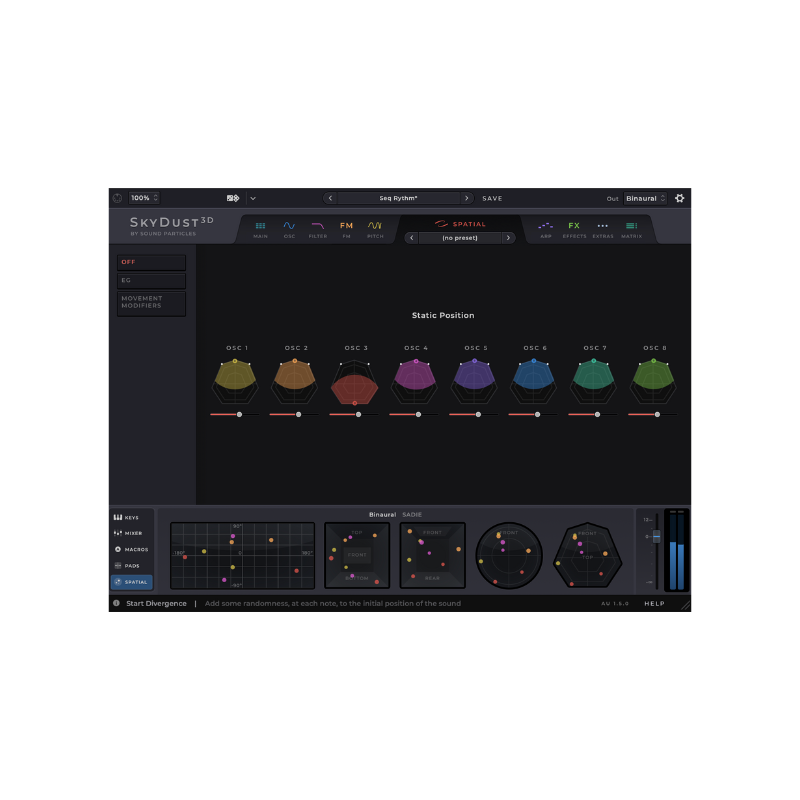The image size is (800, 800).
Task: Select the MOVEMENT MODIFIERS mode
Action: 152,303
